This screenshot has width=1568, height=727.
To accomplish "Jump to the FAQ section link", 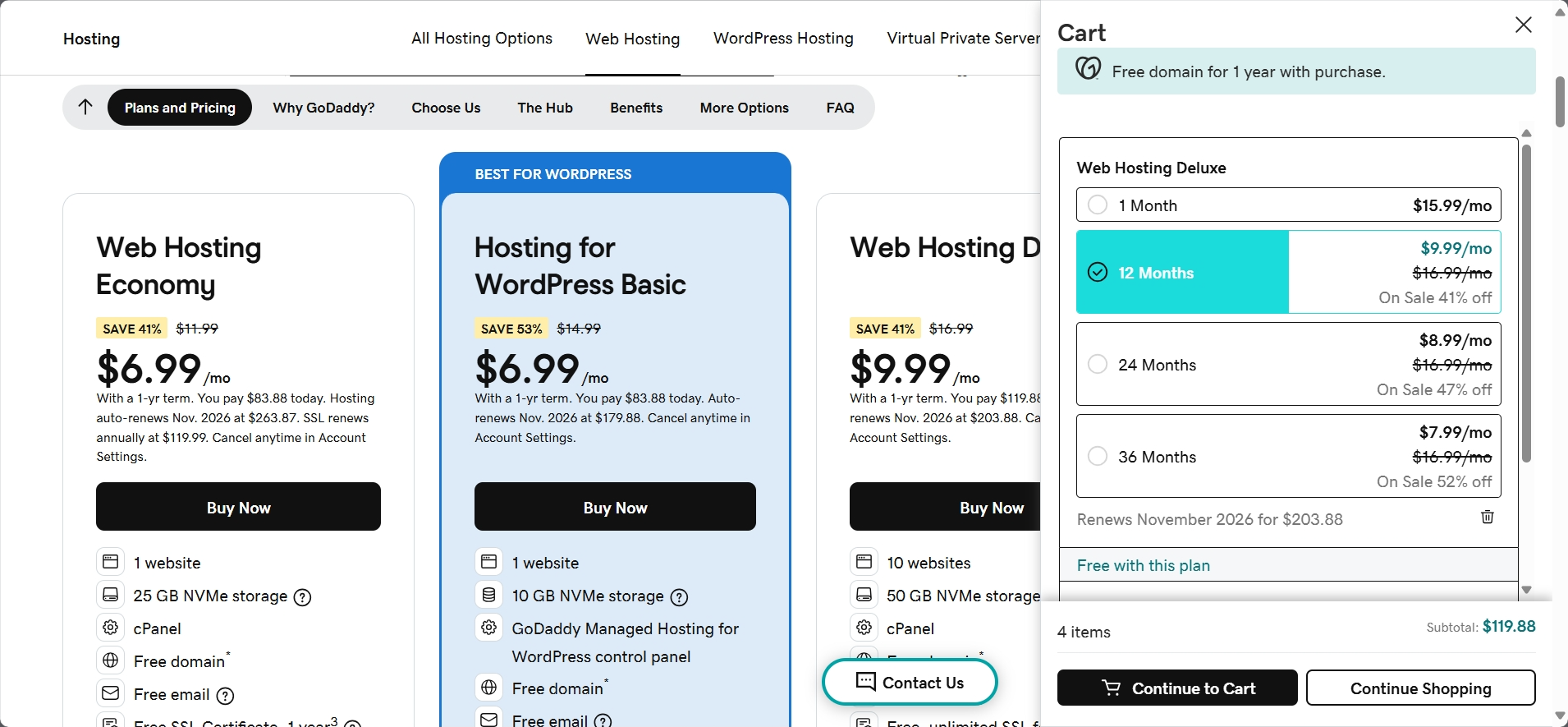I will pos(839,108).
